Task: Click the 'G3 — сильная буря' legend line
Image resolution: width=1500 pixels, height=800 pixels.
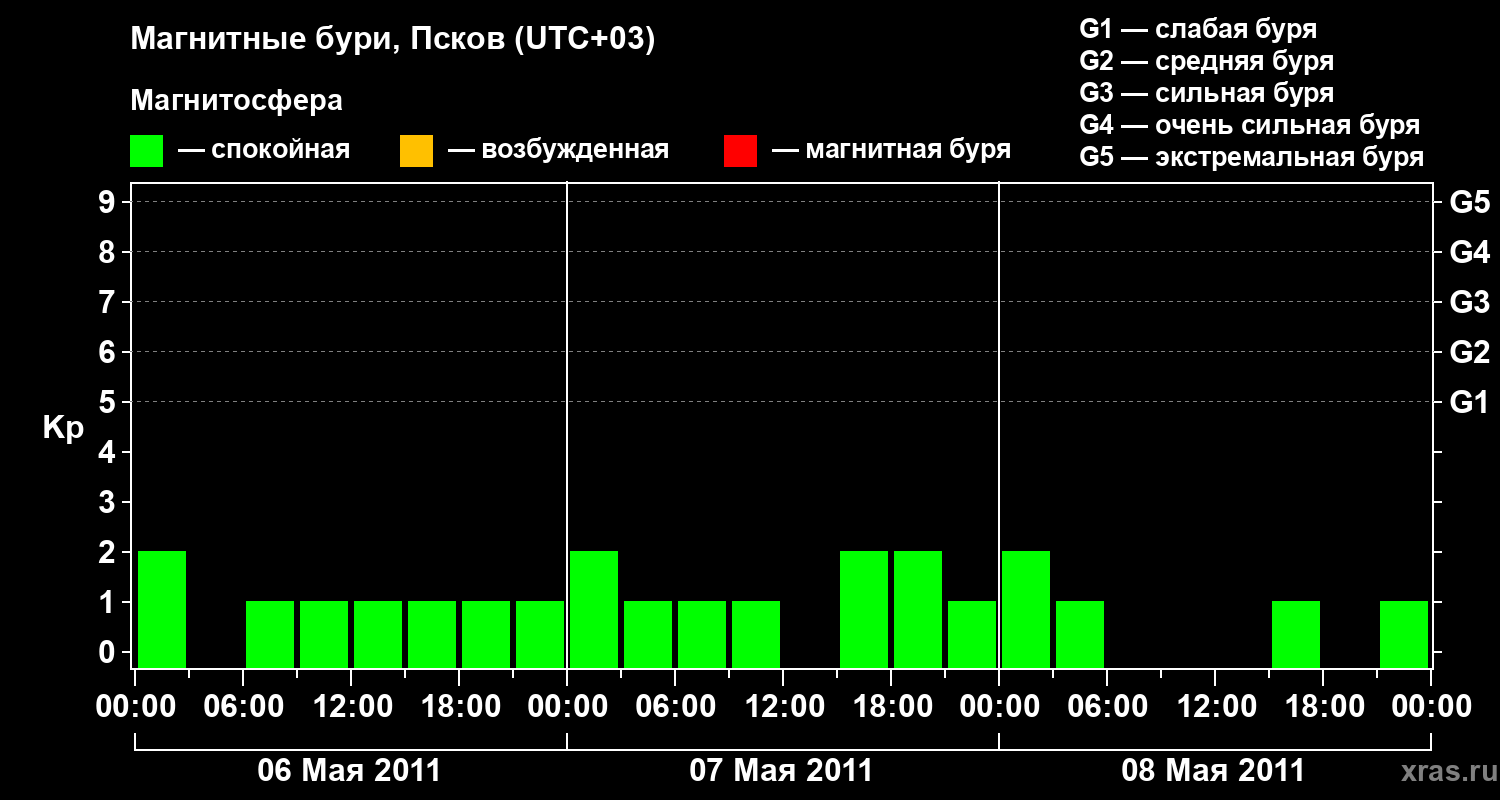Action: pyautogui.click(x=1207, y=93)
